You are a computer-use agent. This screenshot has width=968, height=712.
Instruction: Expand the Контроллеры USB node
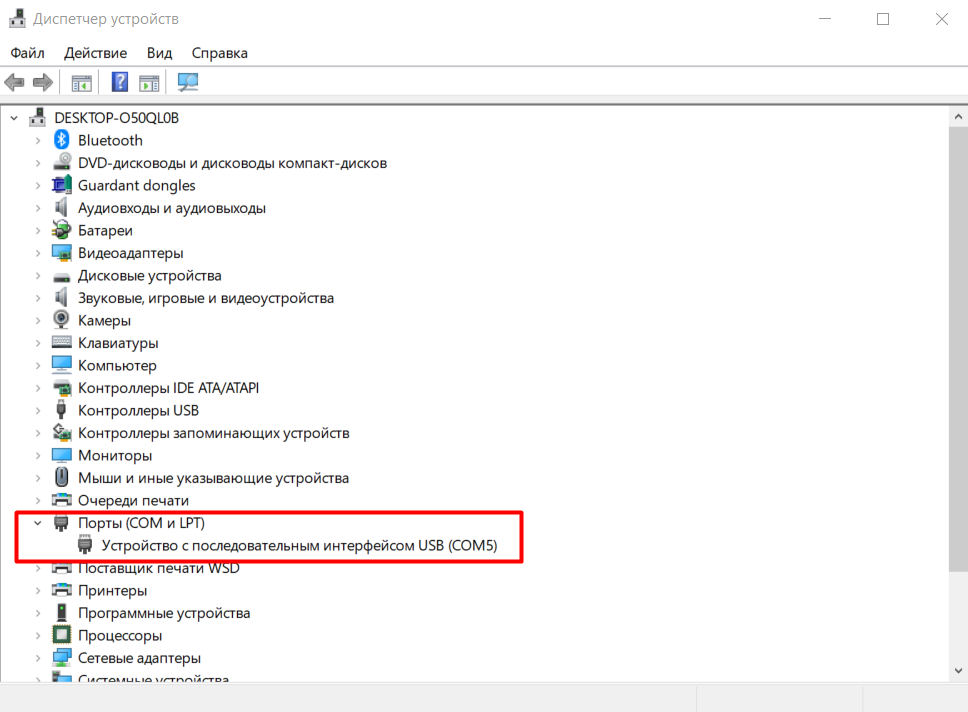point(38,410)
